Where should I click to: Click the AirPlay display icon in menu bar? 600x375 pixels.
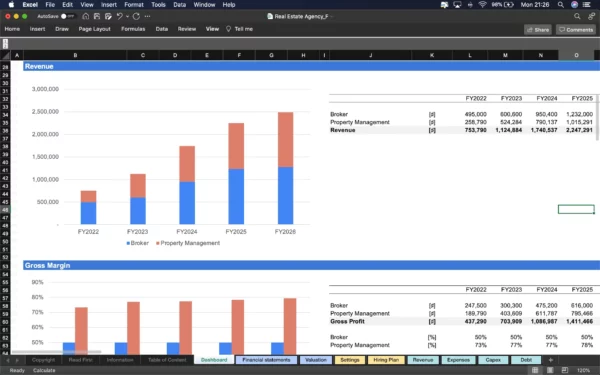tap(457, 5)
